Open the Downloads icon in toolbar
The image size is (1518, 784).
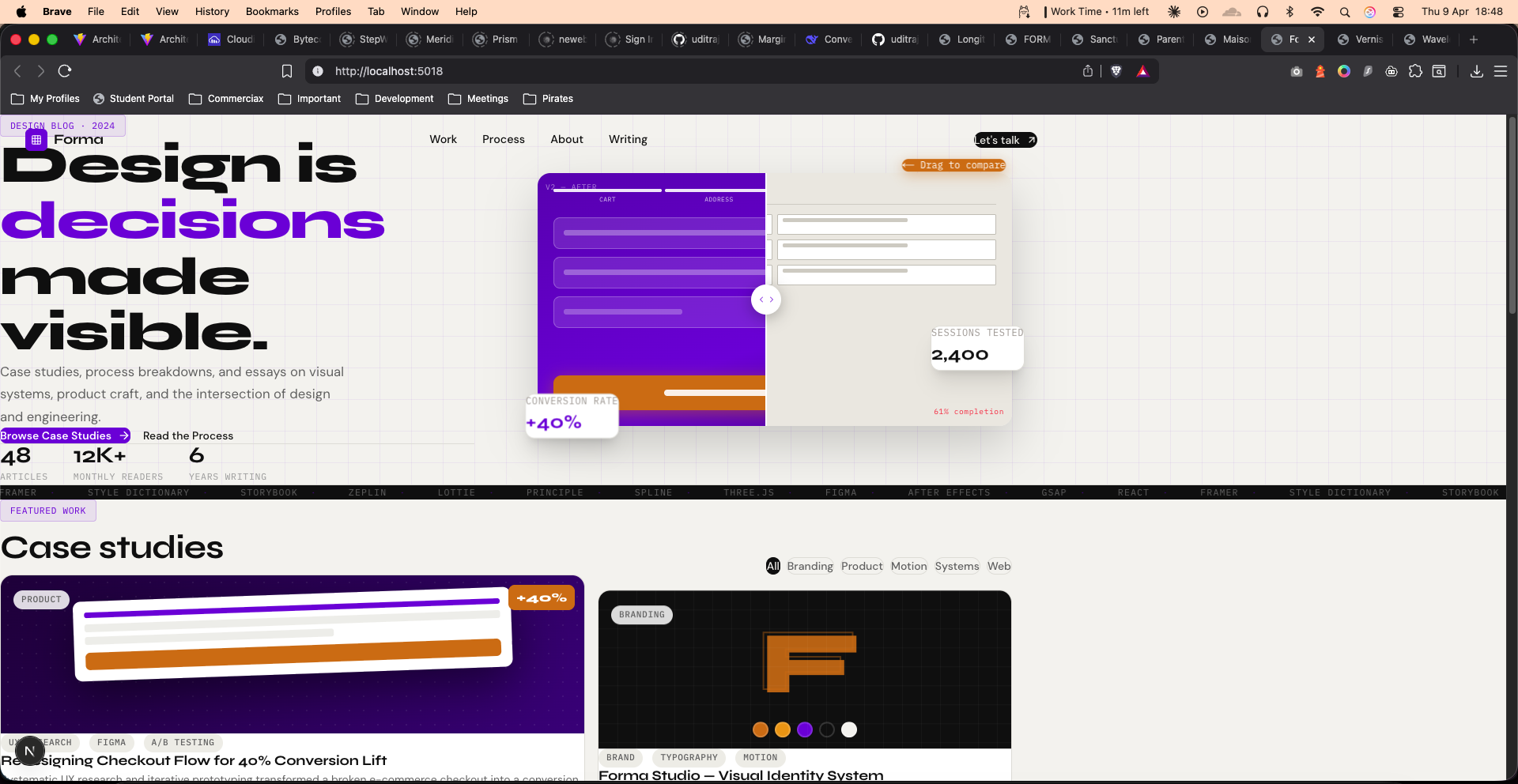click(x=1476, y=71)
